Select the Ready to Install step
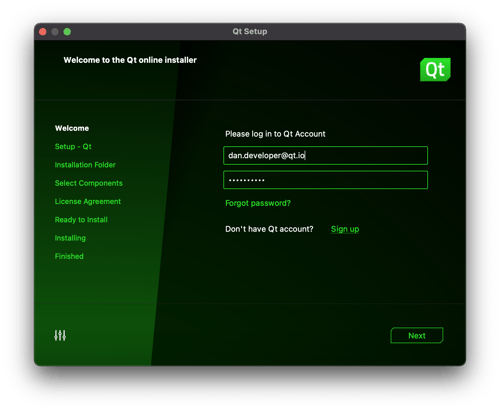 [x=81, y=220]
